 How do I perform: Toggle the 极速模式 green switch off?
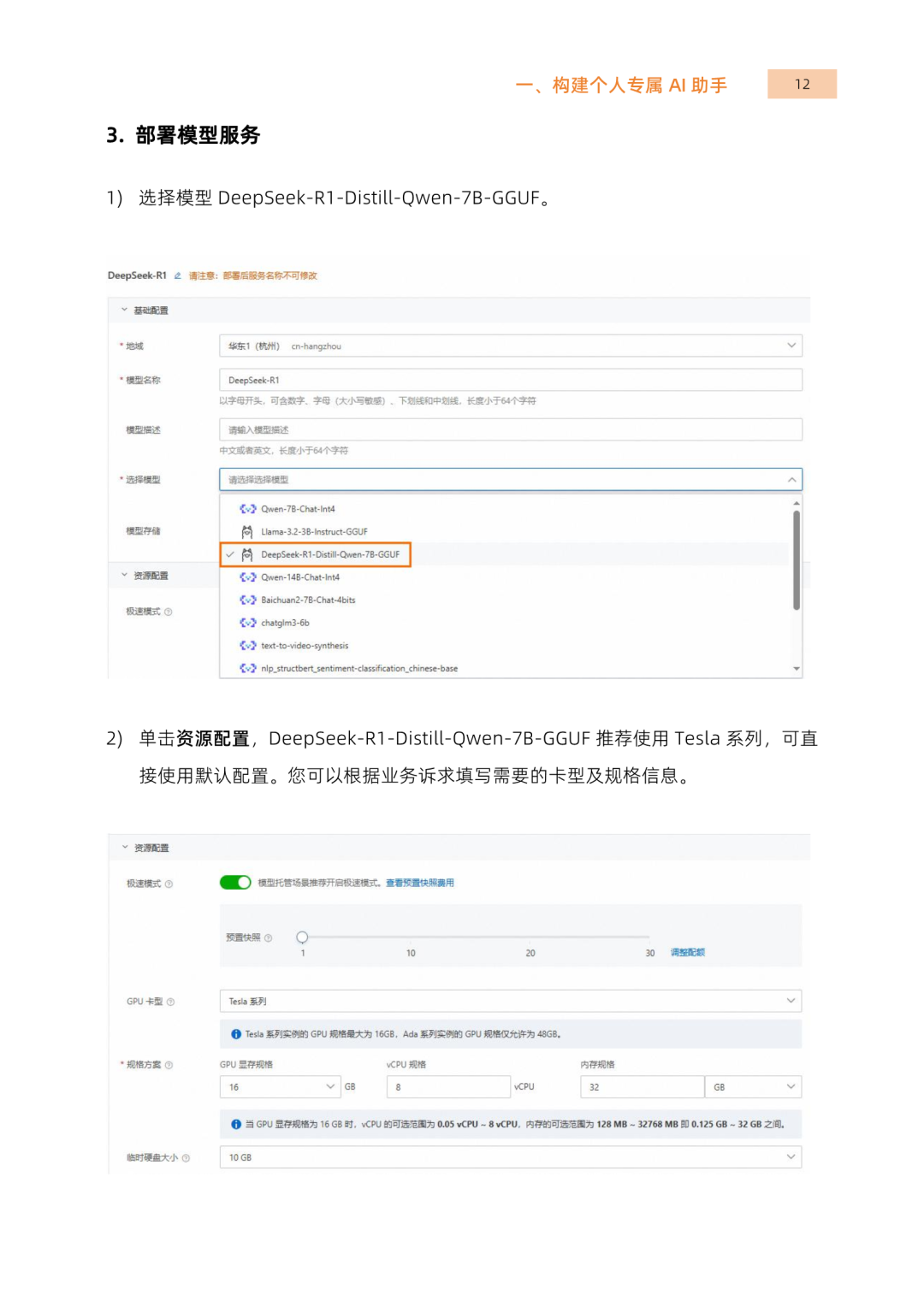coord(235,883)
